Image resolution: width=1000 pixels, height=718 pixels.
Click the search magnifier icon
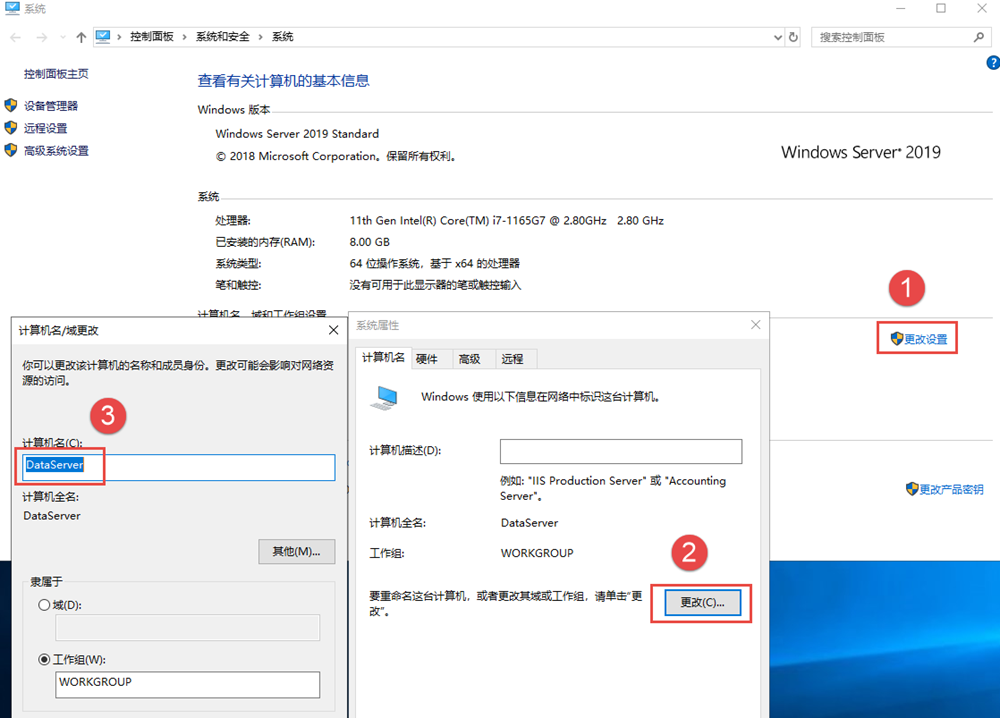point(979,37)
